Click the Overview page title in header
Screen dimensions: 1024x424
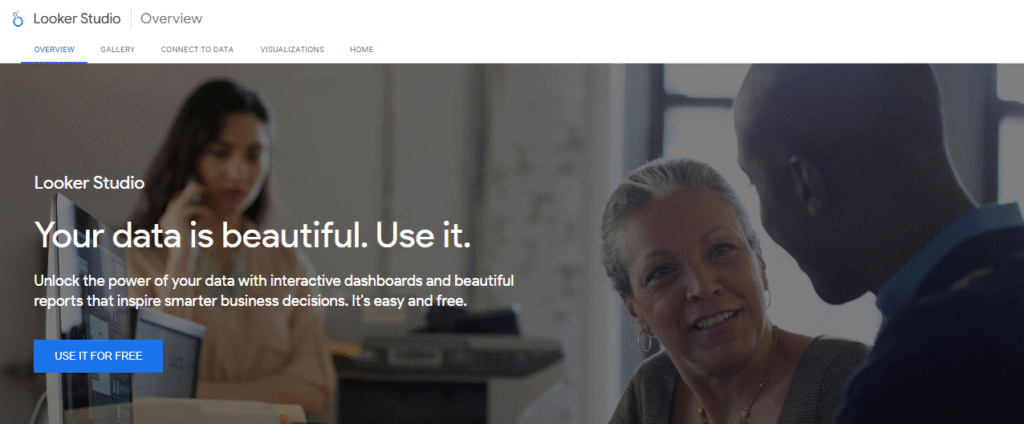[171, 19]
